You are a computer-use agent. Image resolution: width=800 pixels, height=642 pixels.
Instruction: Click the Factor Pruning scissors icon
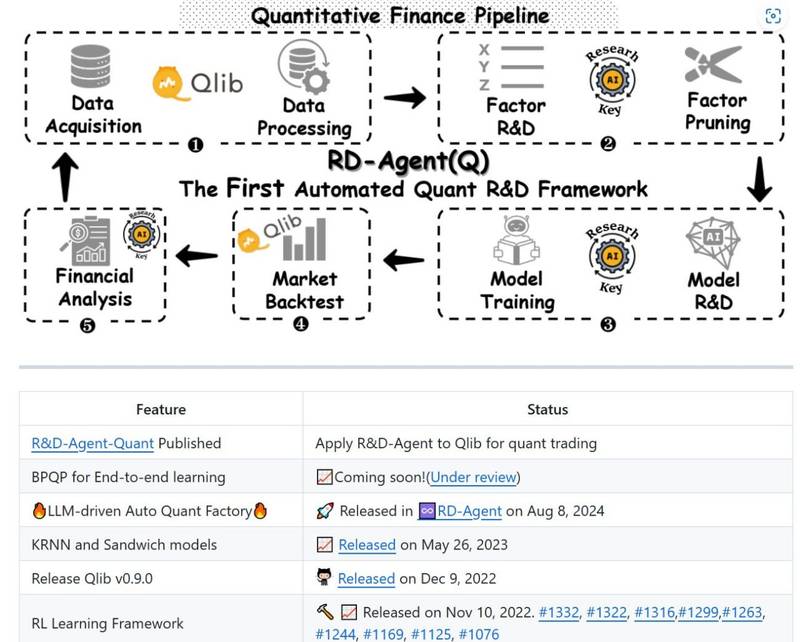pyautogui.click(x=713, y=64)
